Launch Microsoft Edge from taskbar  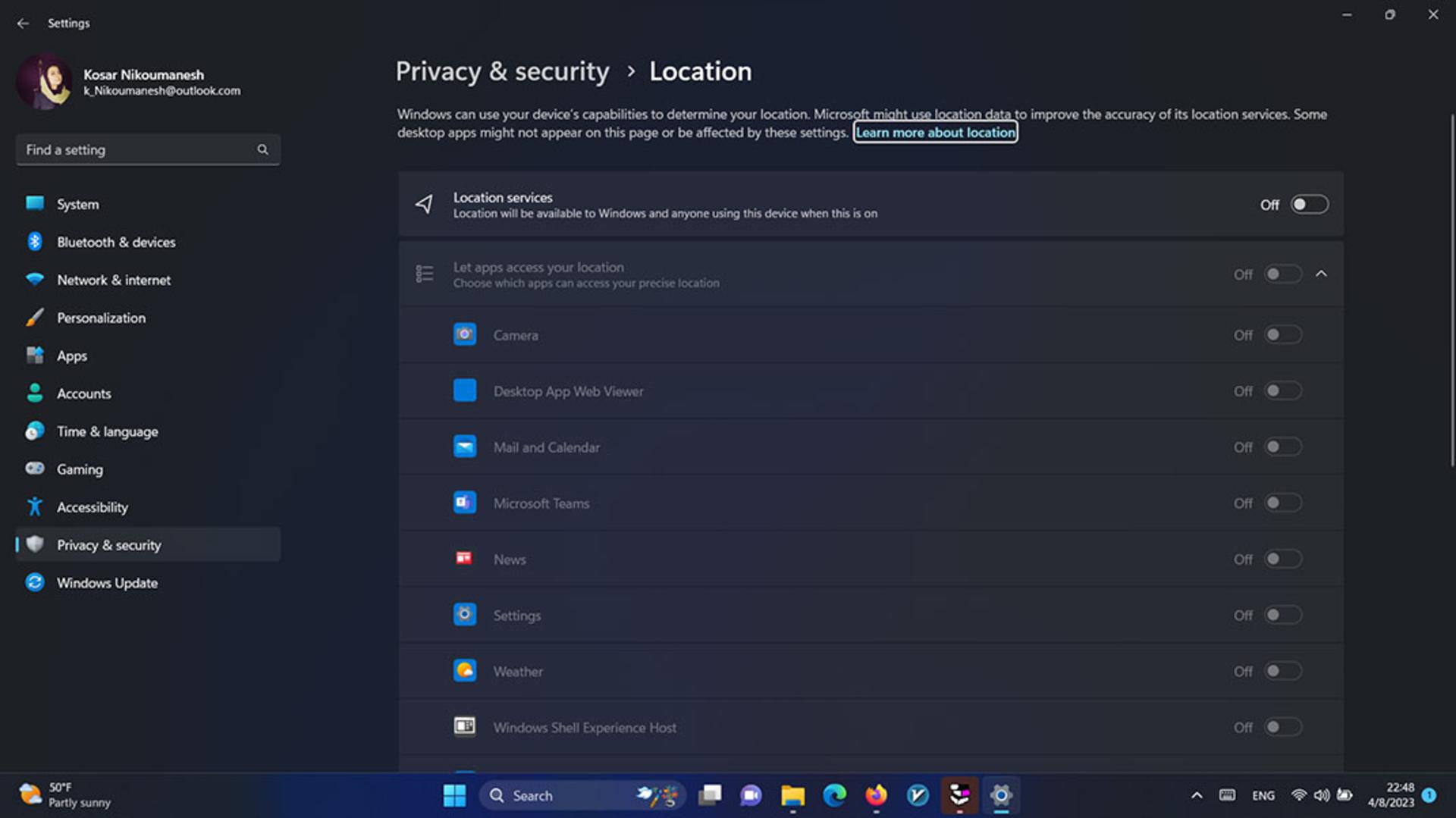834,795
